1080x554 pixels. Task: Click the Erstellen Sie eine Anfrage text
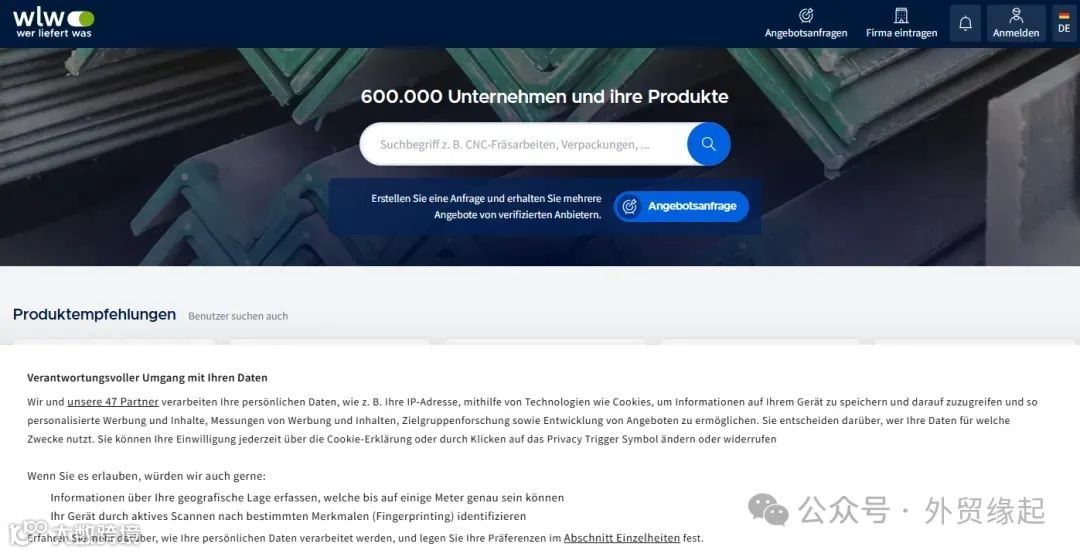coord(486,206)
